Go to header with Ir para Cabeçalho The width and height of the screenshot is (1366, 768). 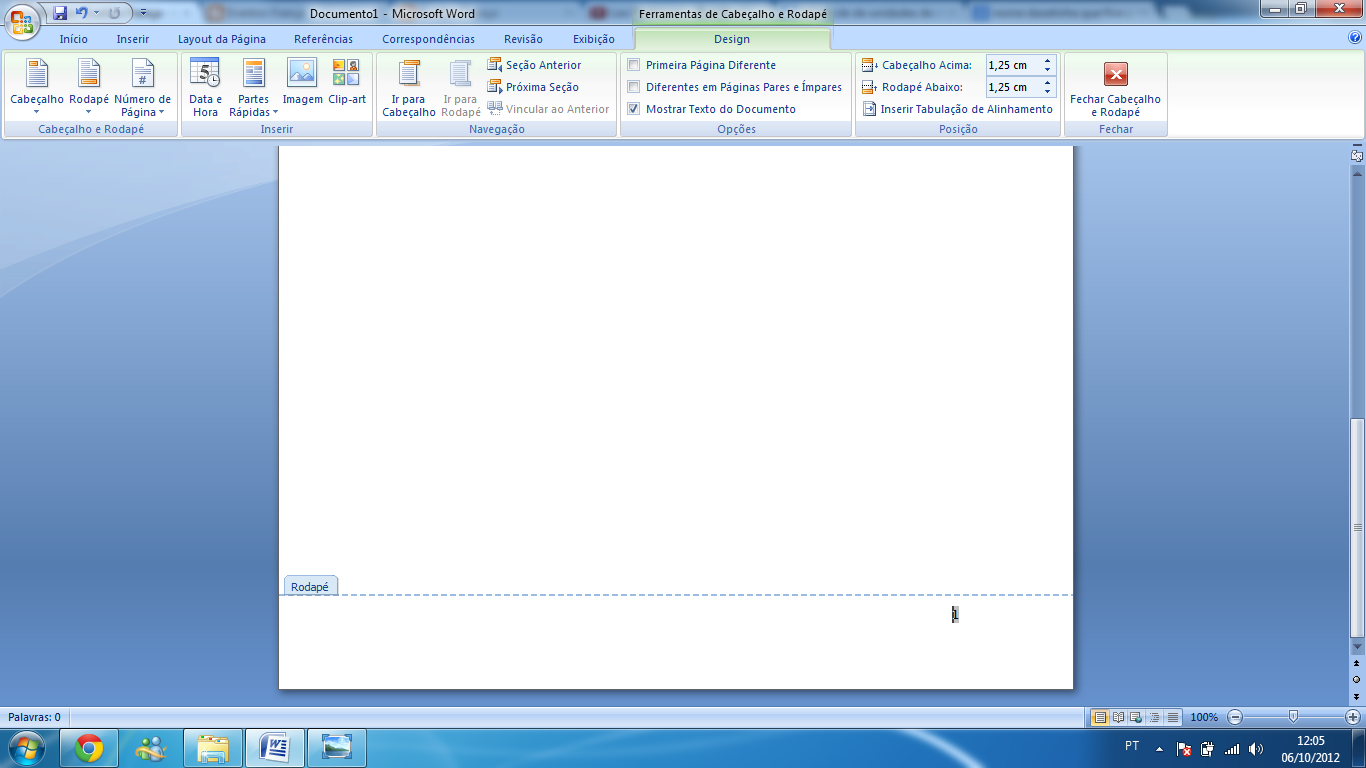click(x=409, y=88)
